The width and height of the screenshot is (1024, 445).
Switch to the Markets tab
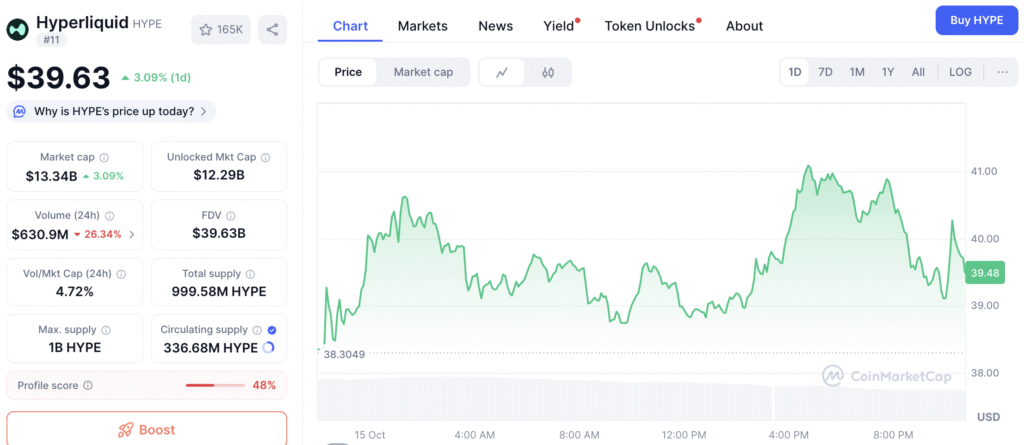click(x=422, y=26)
